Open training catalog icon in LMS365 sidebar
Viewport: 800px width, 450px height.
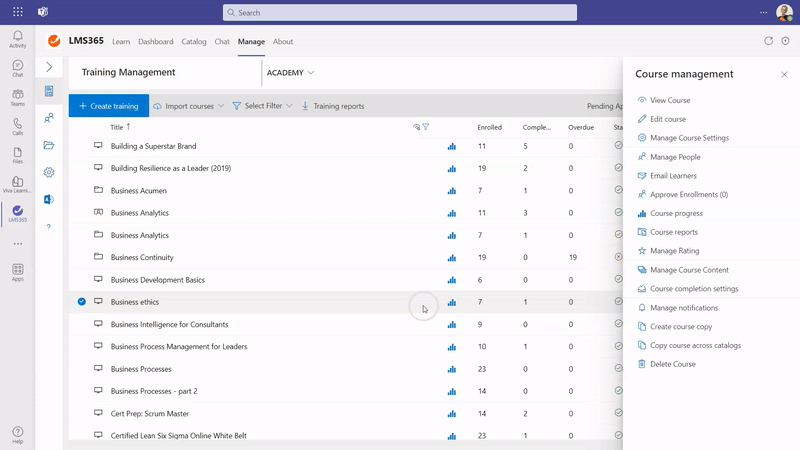(x=49, y=91)
